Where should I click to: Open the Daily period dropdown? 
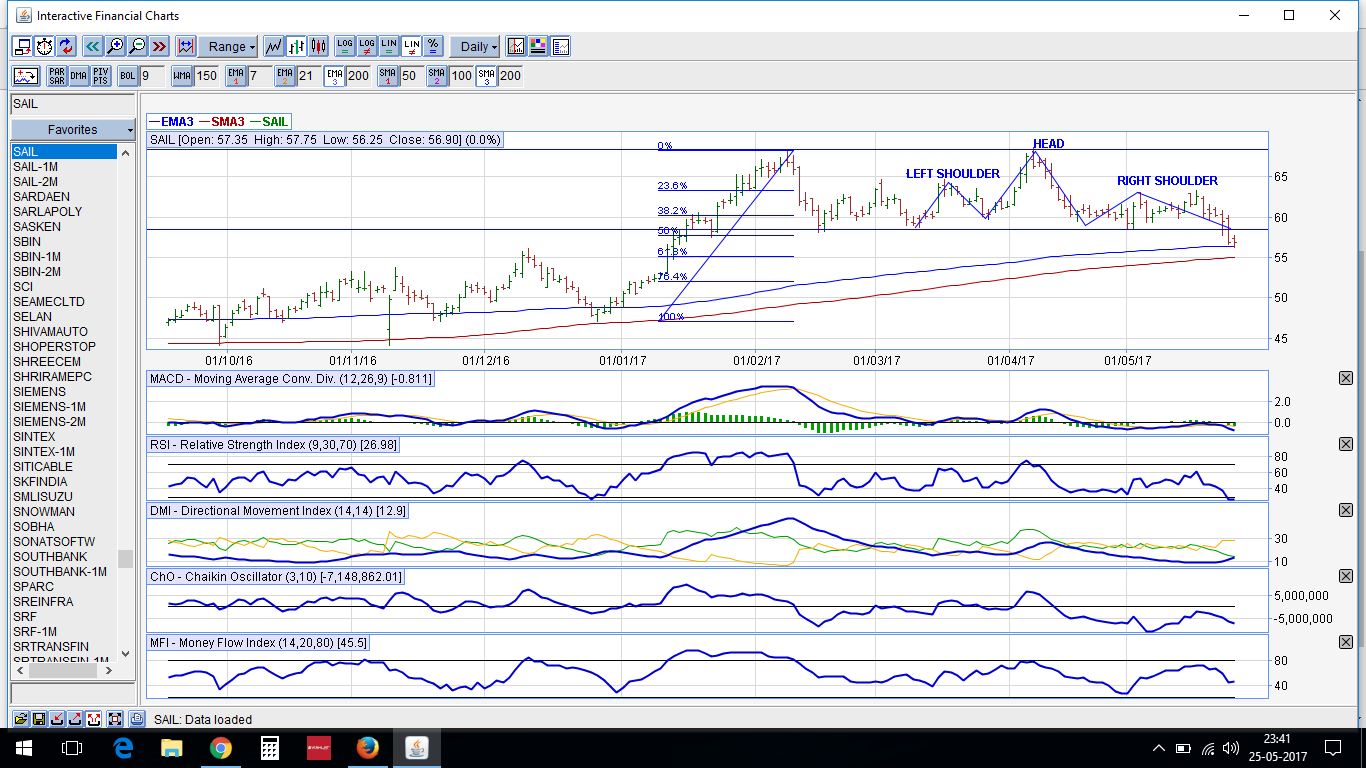click(475, 46)
